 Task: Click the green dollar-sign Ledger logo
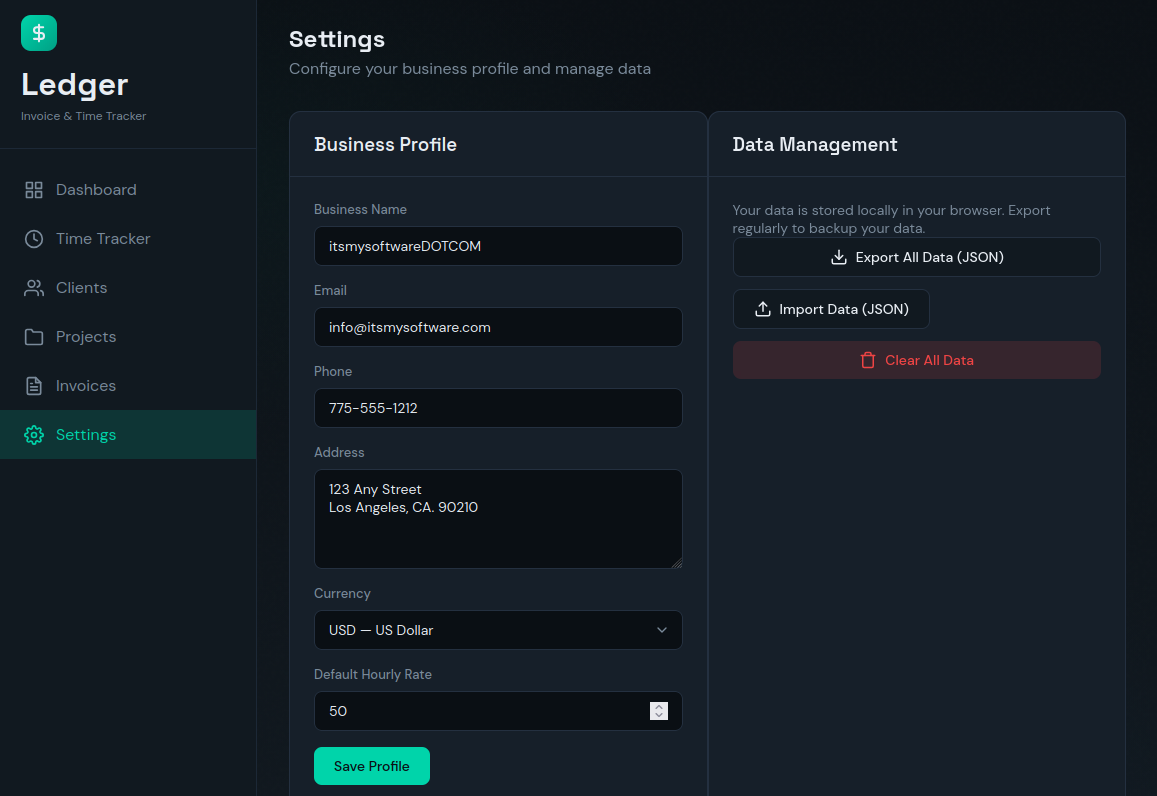click(x=39, y=33)
